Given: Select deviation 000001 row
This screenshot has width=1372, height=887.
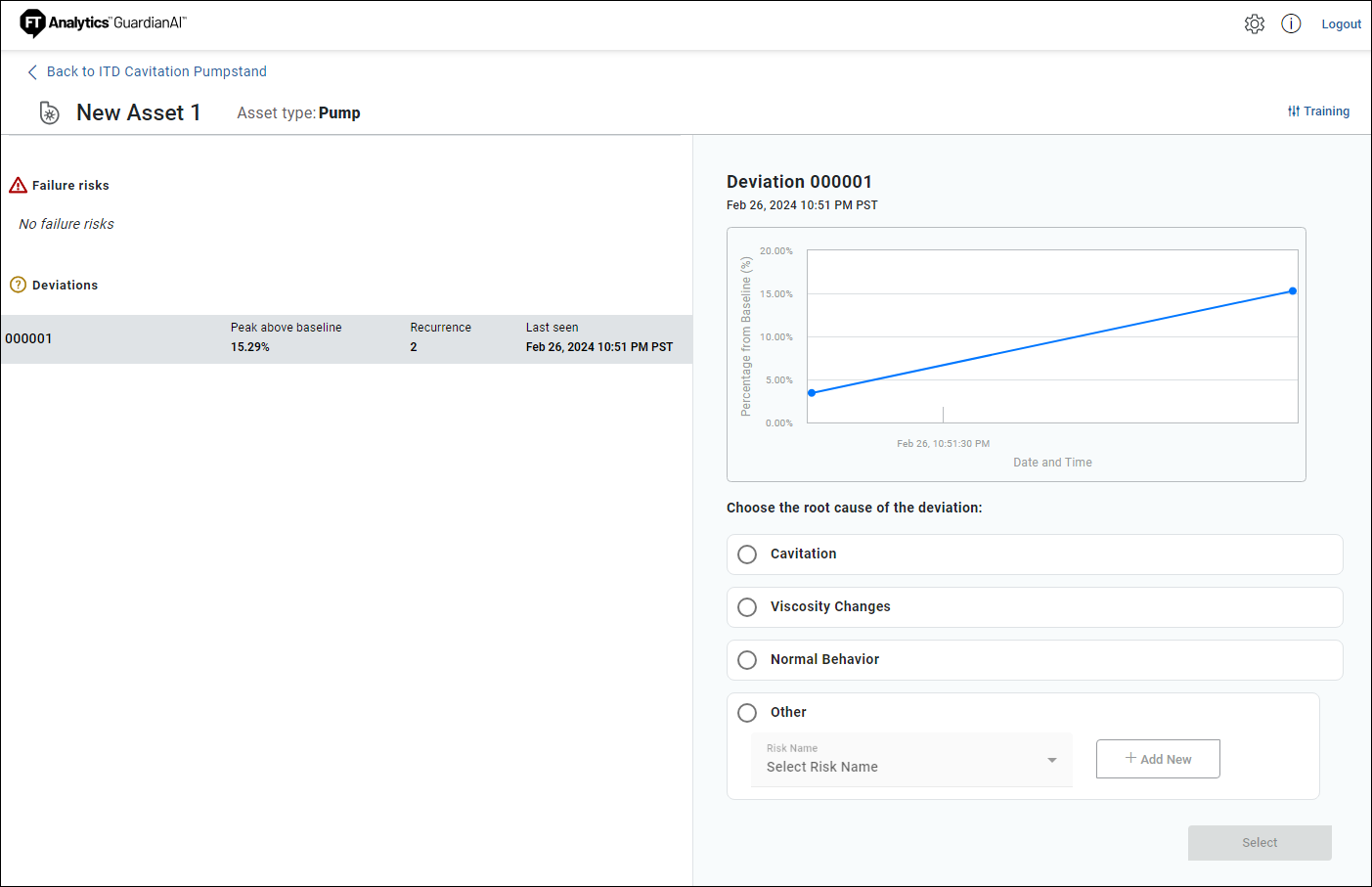Looking at the screenshot, I should (346, 338).
